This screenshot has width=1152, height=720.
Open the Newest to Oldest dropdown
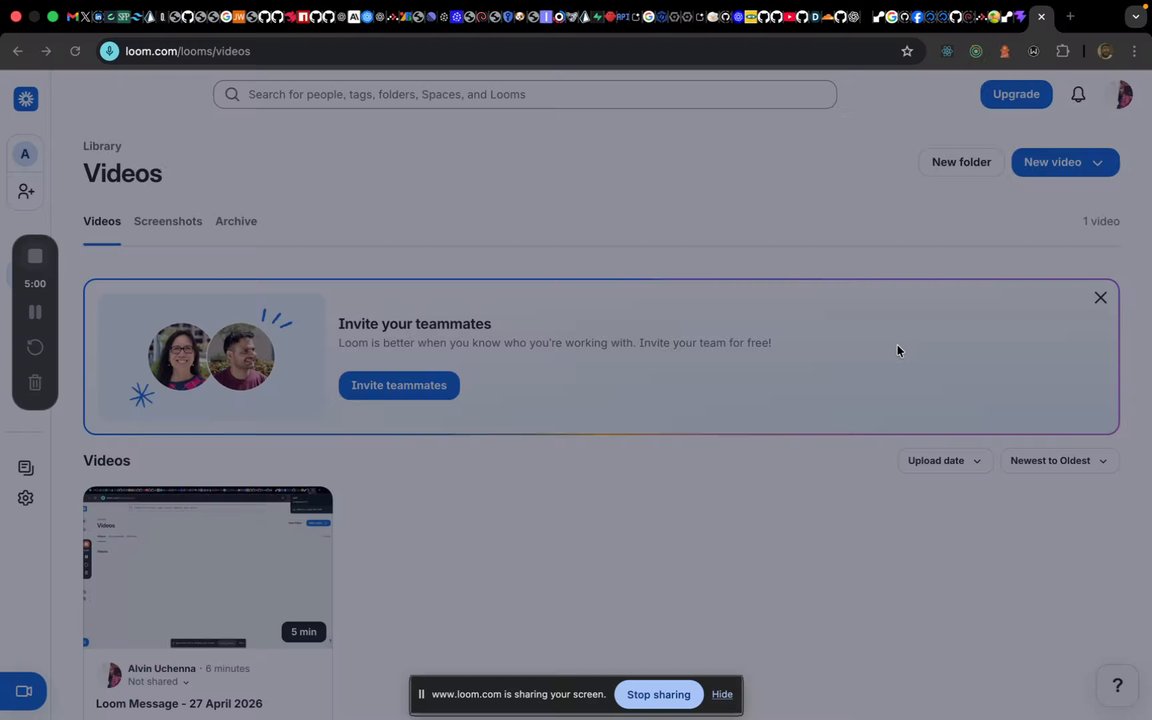coord(1059,461)
